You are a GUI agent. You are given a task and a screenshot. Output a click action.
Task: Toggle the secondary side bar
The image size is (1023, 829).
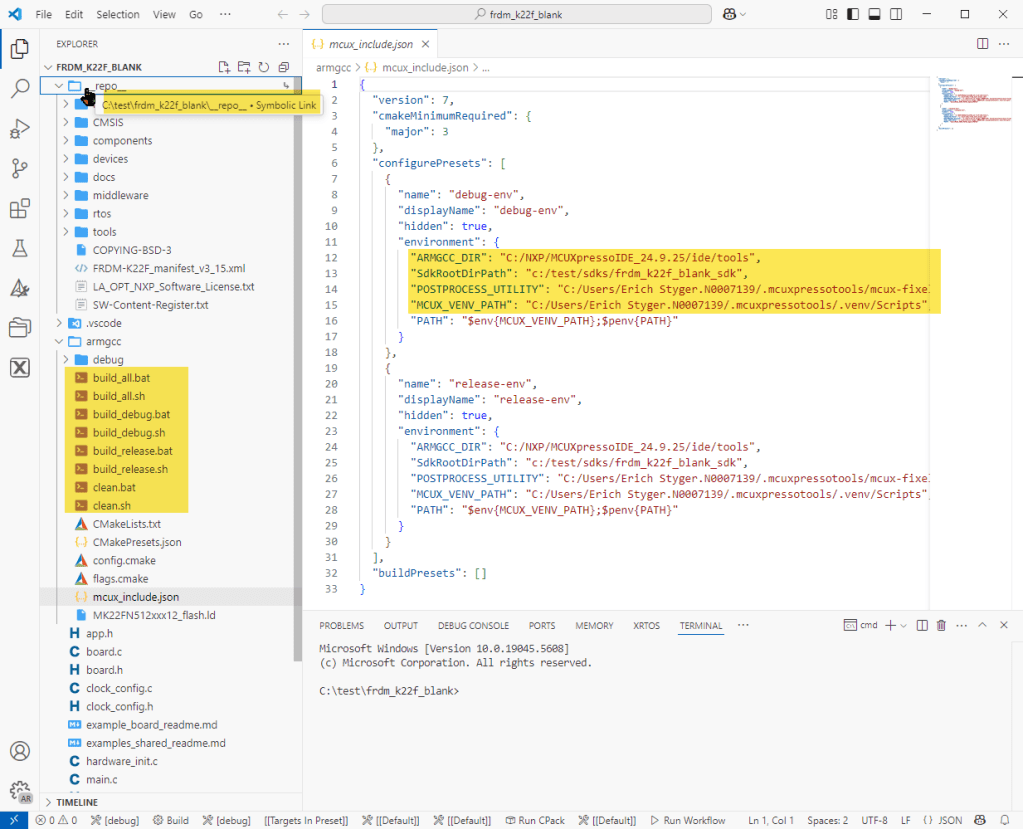894,15
